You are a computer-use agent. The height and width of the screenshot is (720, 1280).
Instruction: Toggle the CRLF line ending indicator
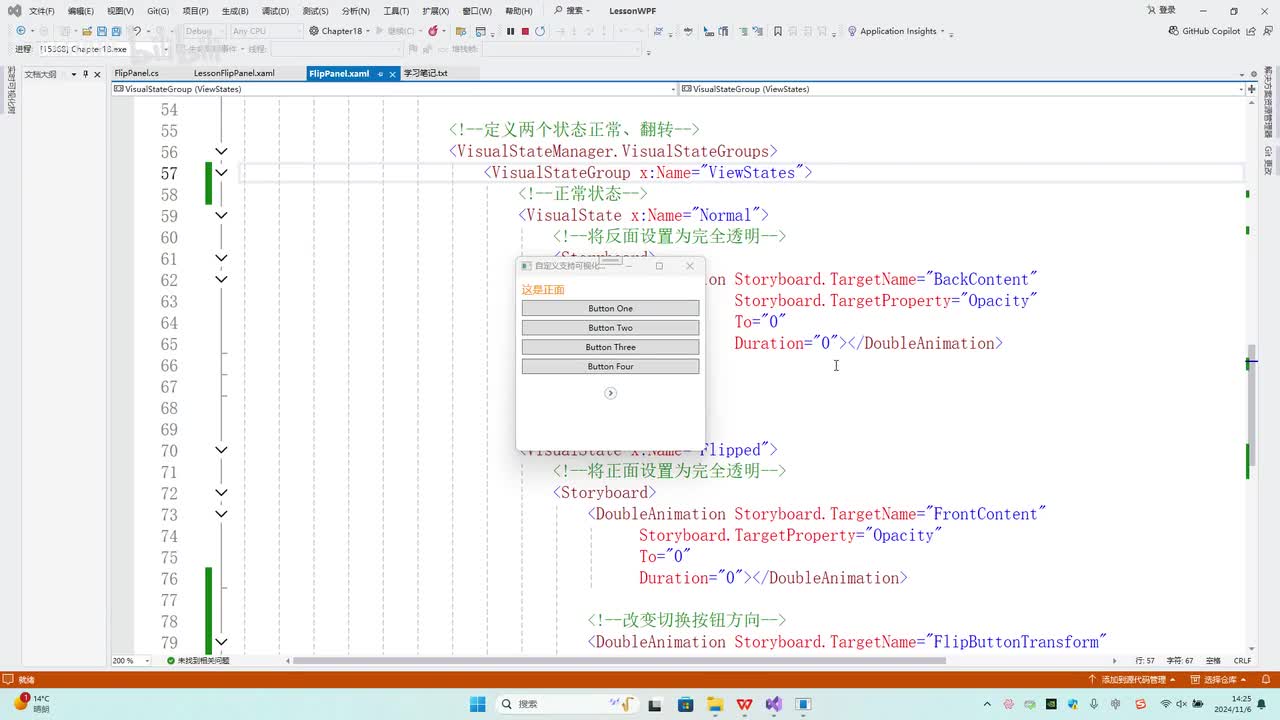tap(1242, 661)
